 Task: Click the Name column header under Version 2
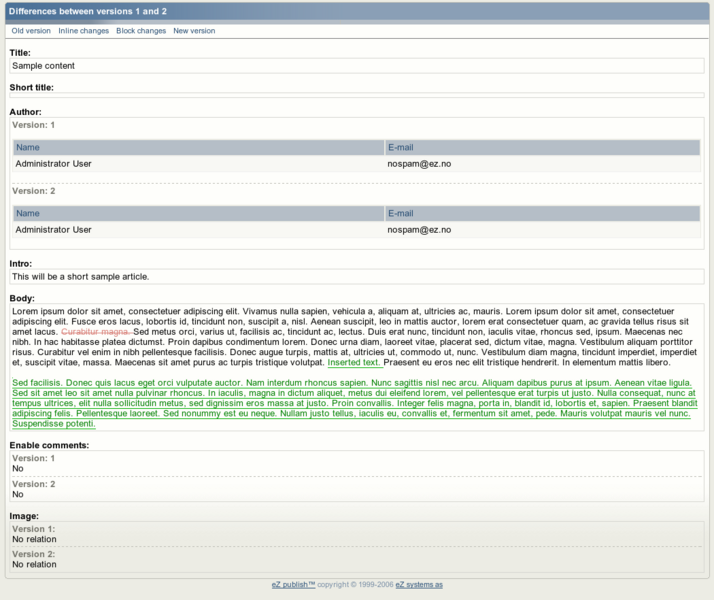[x=198, y=213]
